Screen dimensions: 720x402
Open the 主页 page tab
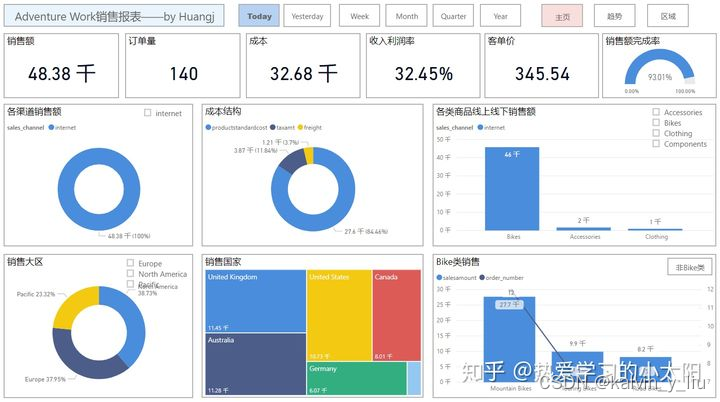point(562,16)
